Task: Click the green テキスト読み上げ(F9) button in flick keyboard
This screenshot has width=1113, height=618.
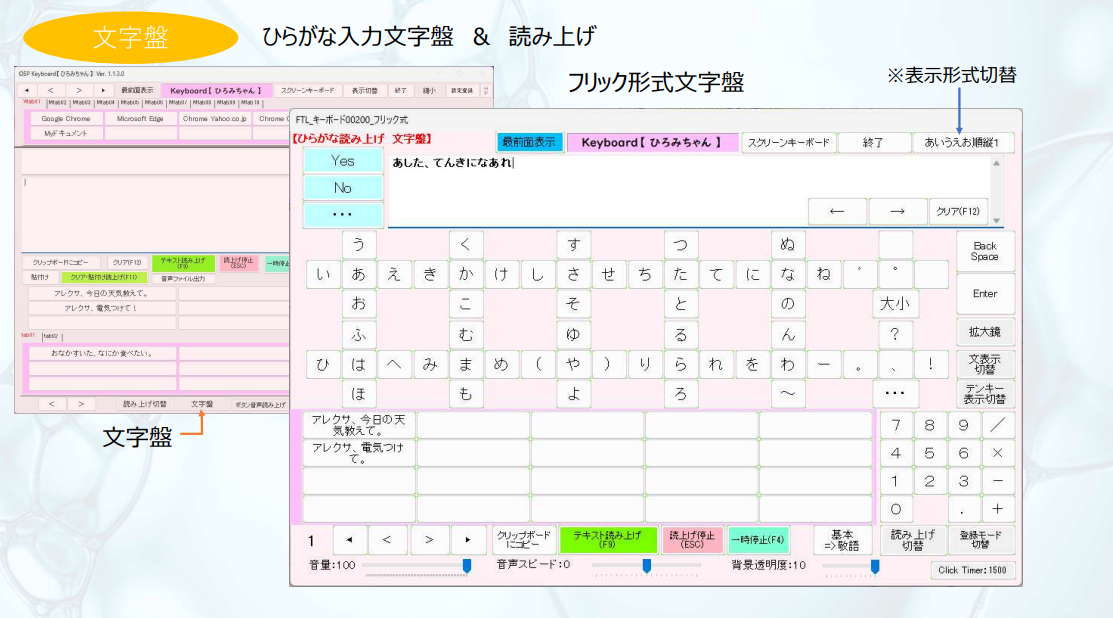Action: coord(608,540)
